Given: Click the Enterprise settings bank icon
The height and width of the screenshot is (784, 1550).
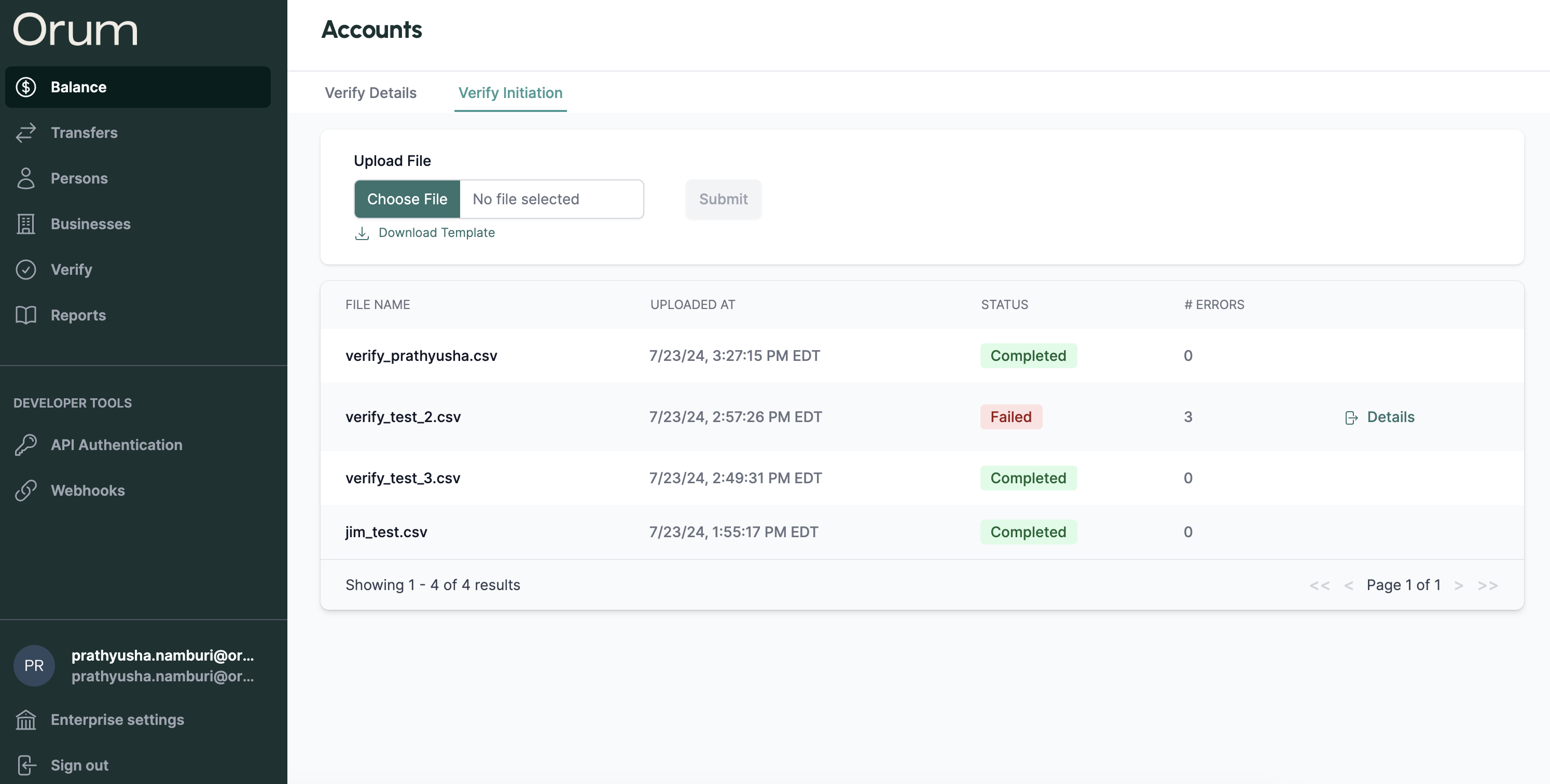Looking at the screenshot, I should [26, 720].
